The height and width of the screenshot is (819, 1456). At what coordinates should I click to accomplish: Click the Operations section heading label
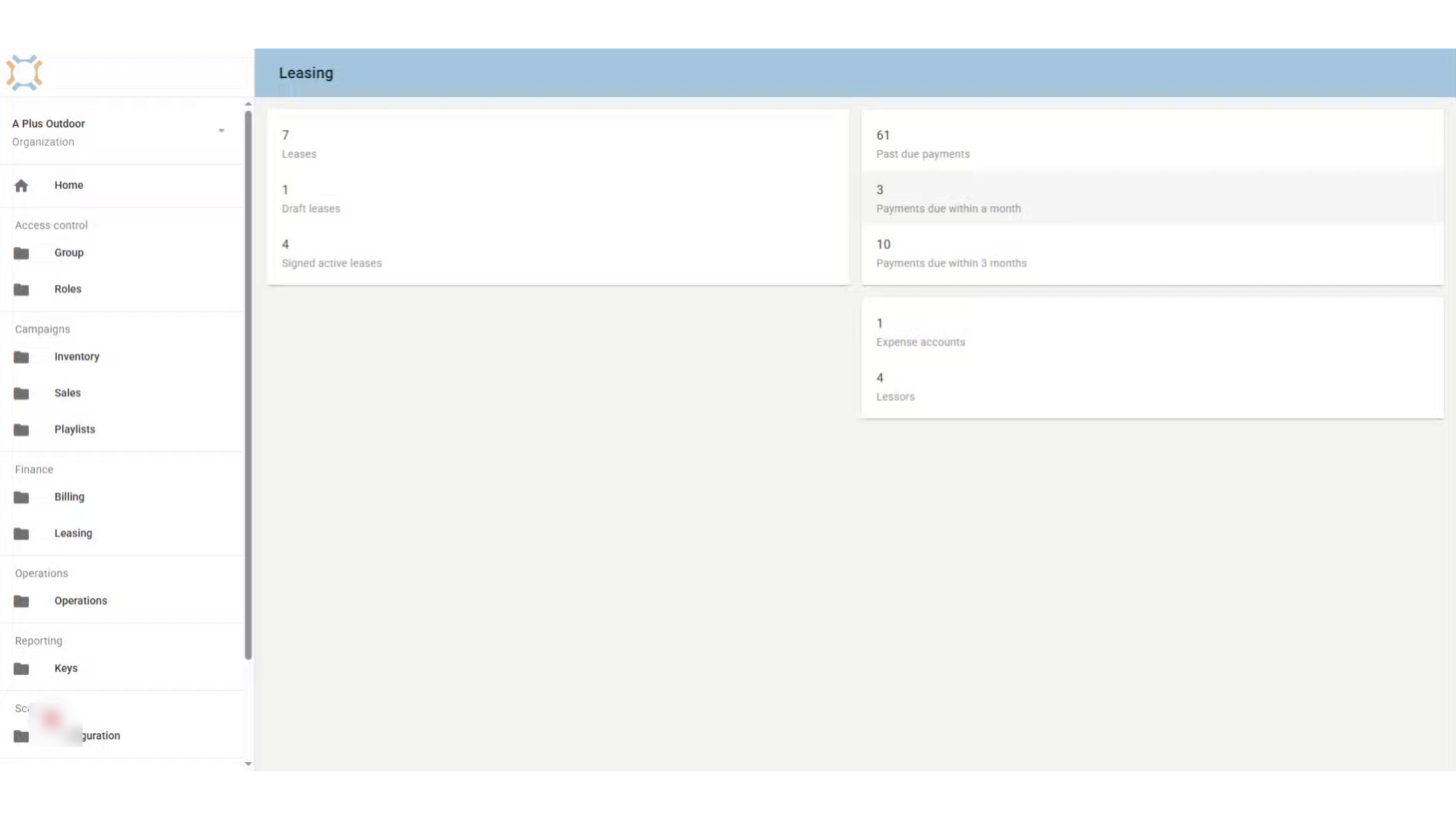[42, 573]
